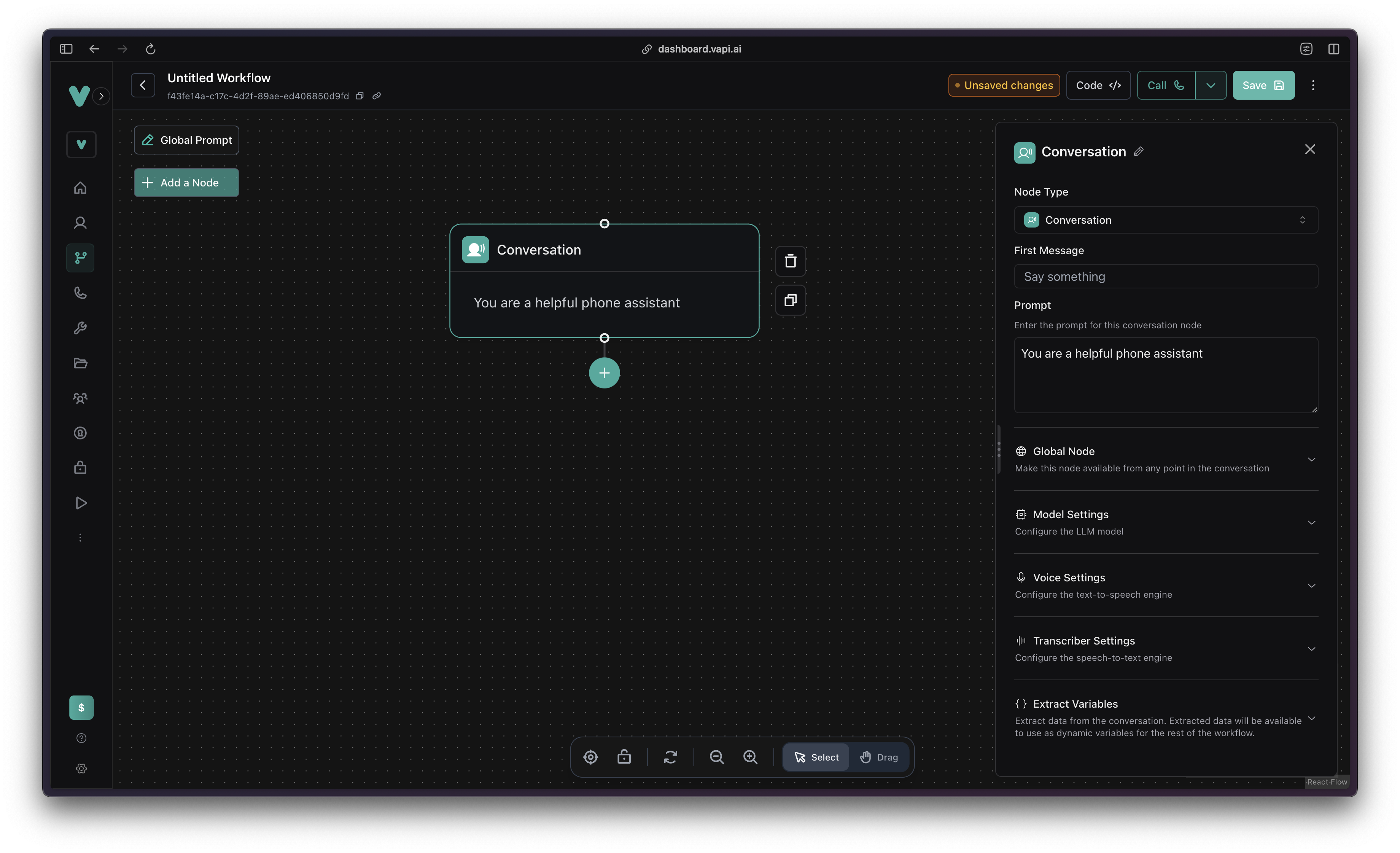
Task: Zoom in using the magnifier plus icon
Action: tap(750, 757)
